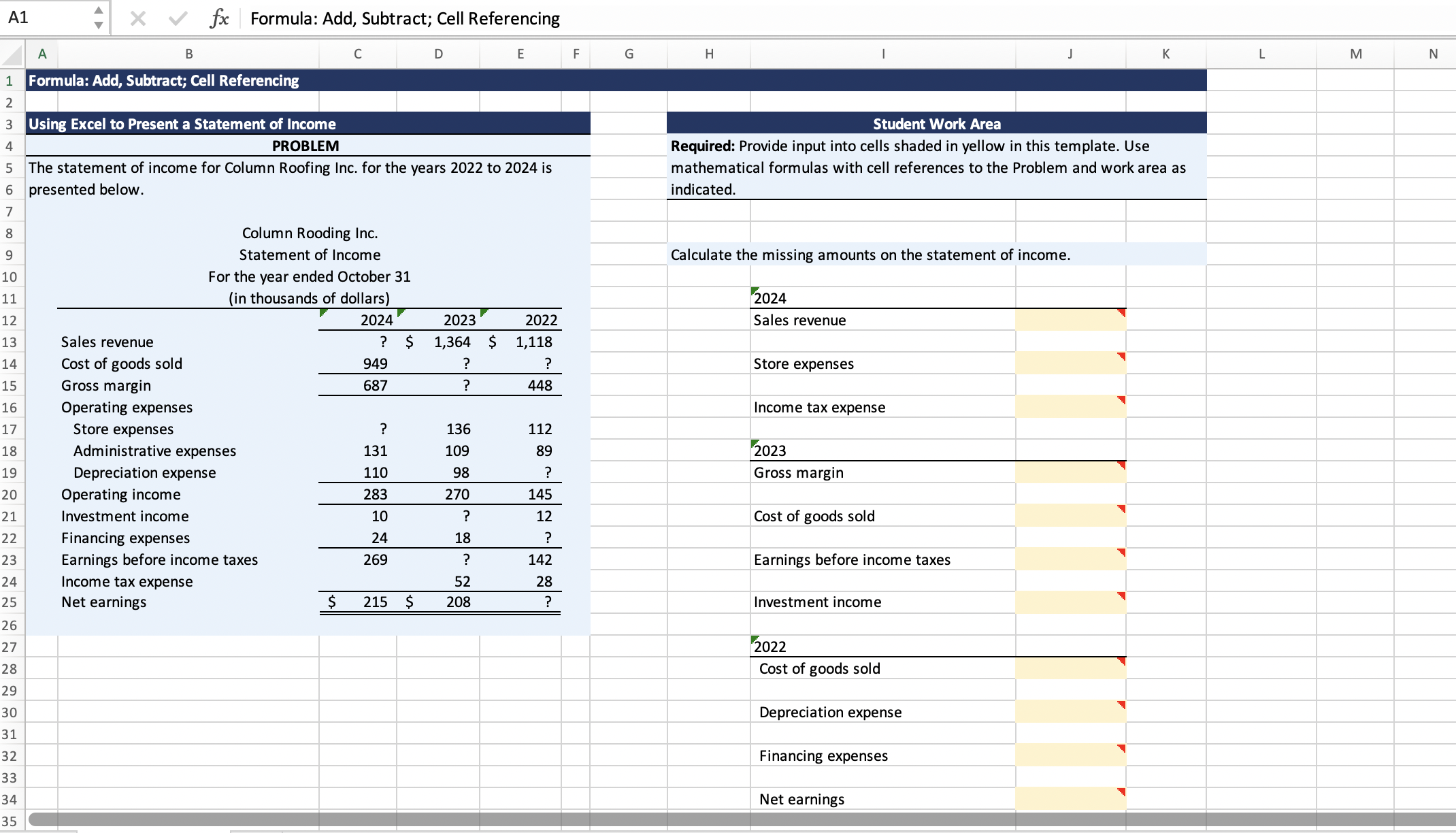Select column C by its header
Image resolution: width=1456 pixels, height=833 pixels.
click(x=358, y=54)
